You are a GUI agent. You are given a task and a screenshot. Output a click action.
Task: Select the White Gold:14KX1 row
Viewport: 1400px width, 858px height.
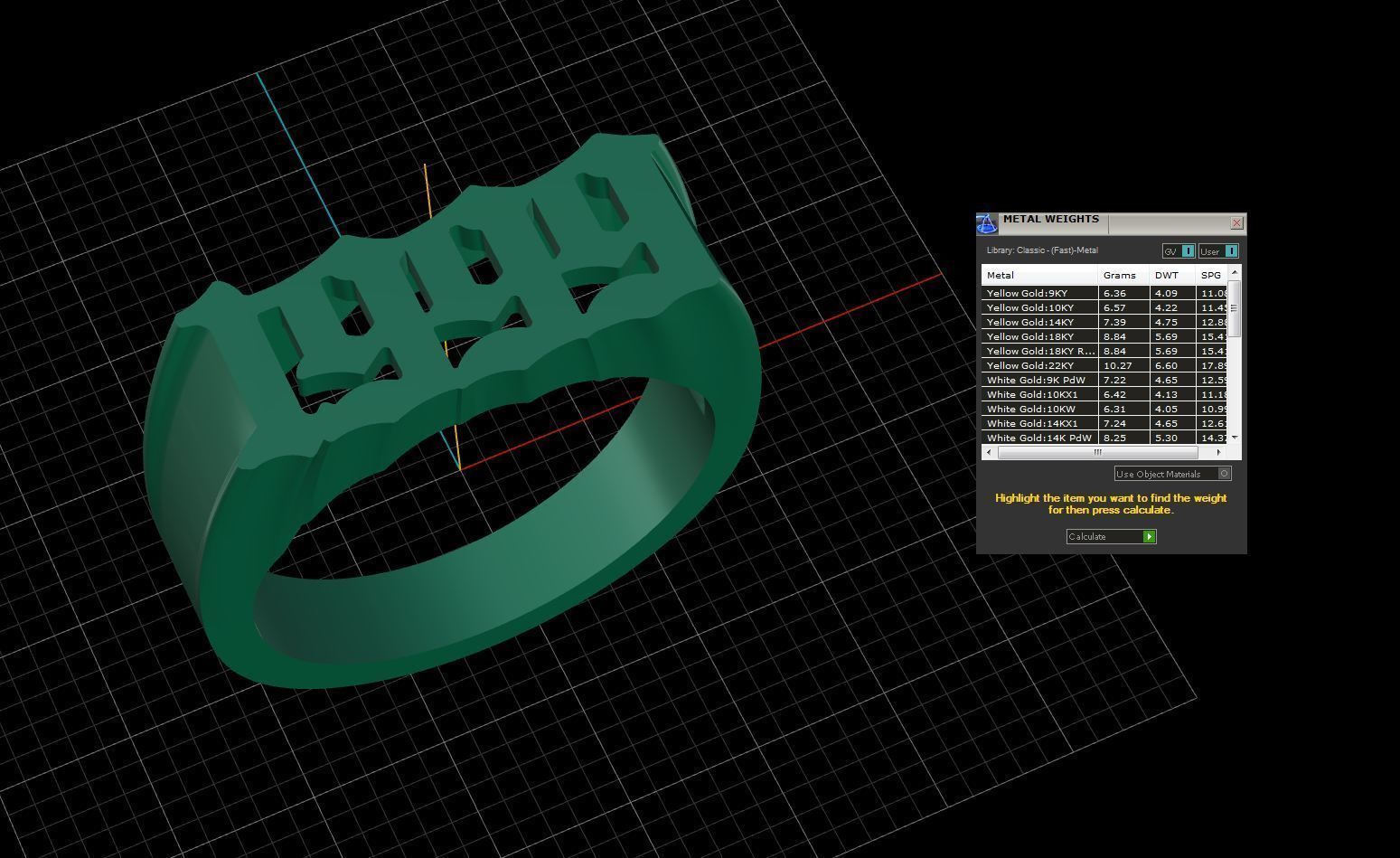tap(1104, 423)
